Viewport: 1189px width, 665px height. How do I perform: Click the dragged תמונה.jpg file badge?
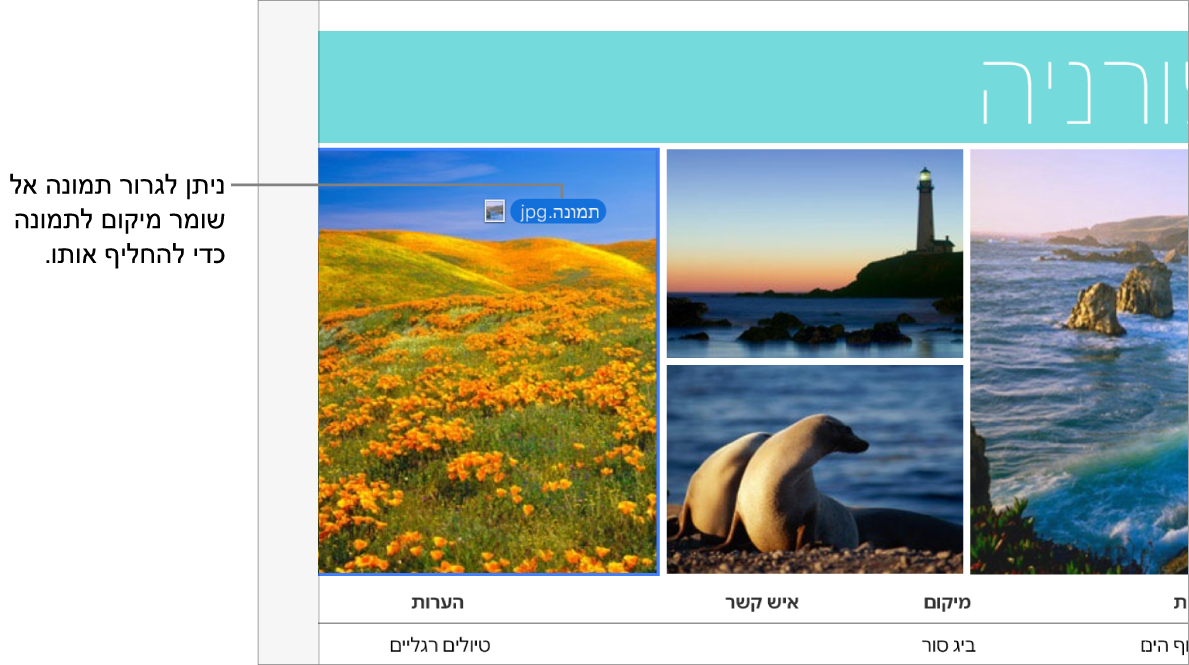tap(557, 212)
